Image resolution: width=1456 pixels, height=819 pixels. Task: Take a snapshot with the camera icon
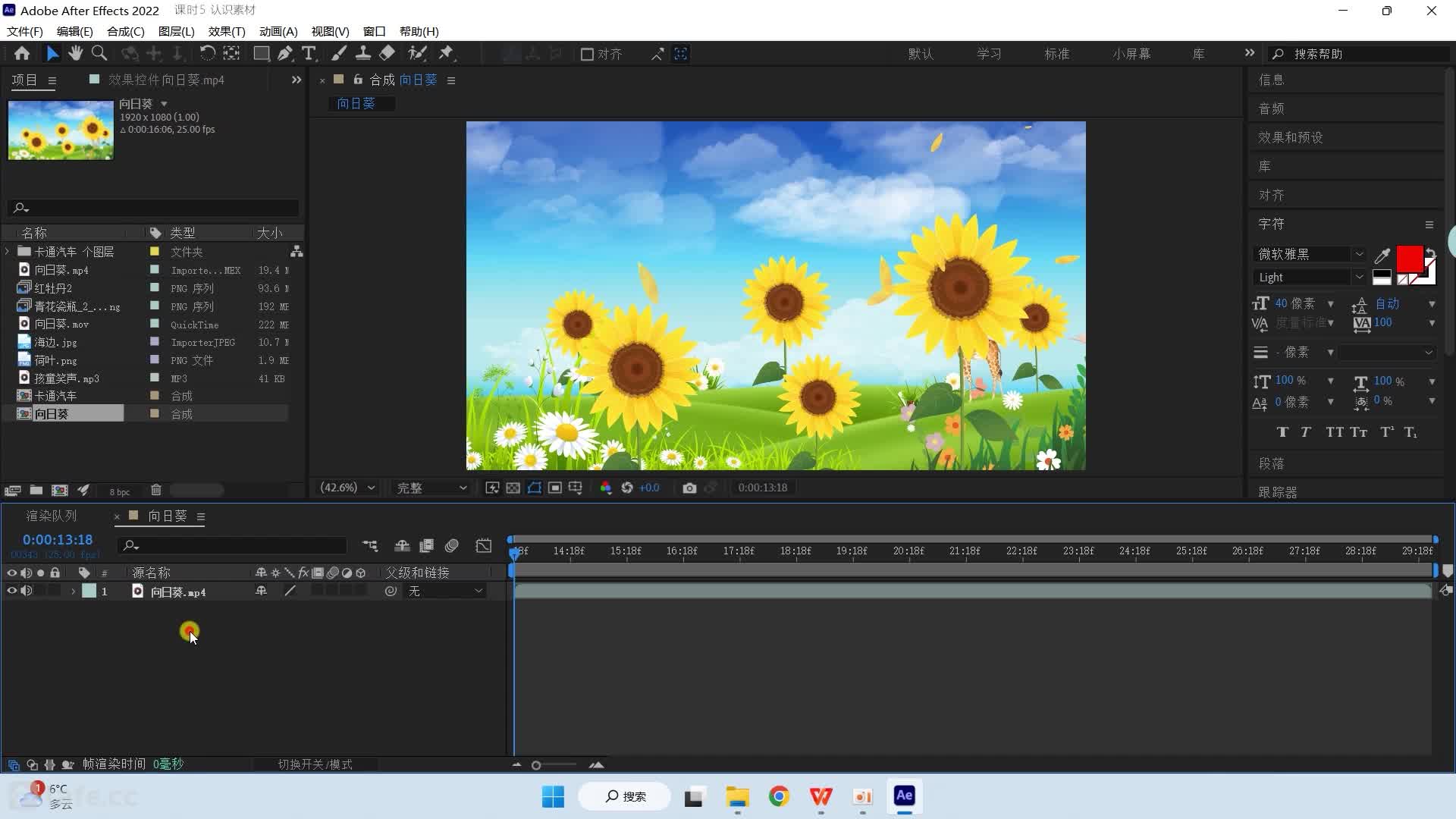coord(689,488)
